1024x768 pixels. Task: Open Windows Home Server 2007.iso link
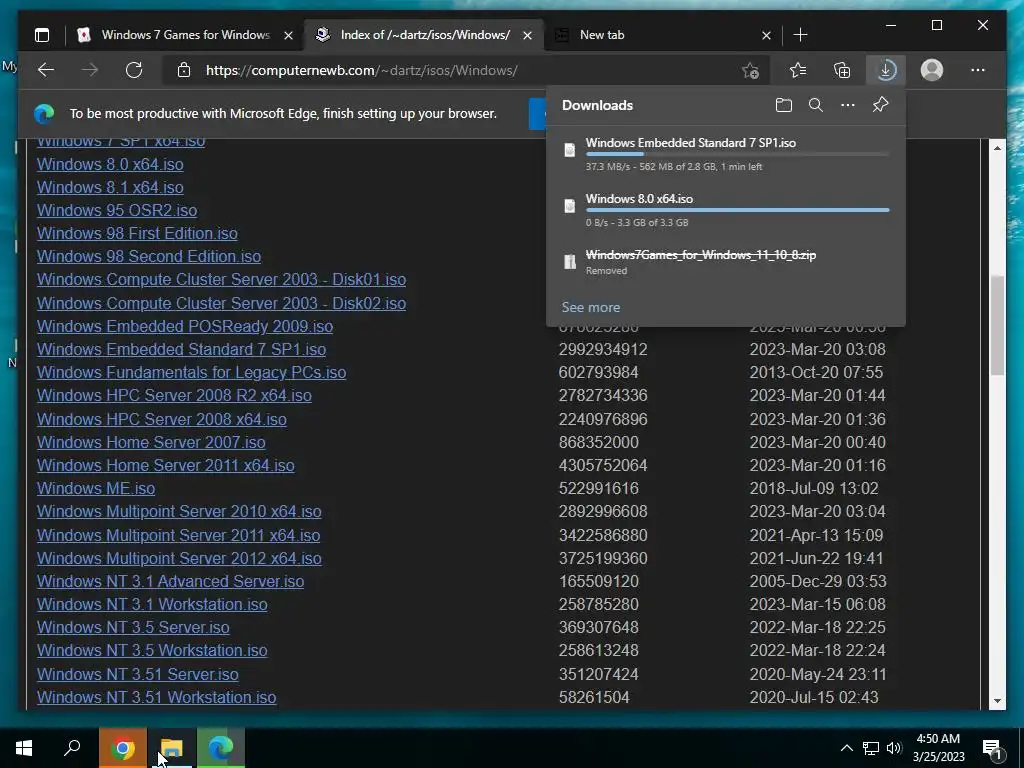(151, 442)
